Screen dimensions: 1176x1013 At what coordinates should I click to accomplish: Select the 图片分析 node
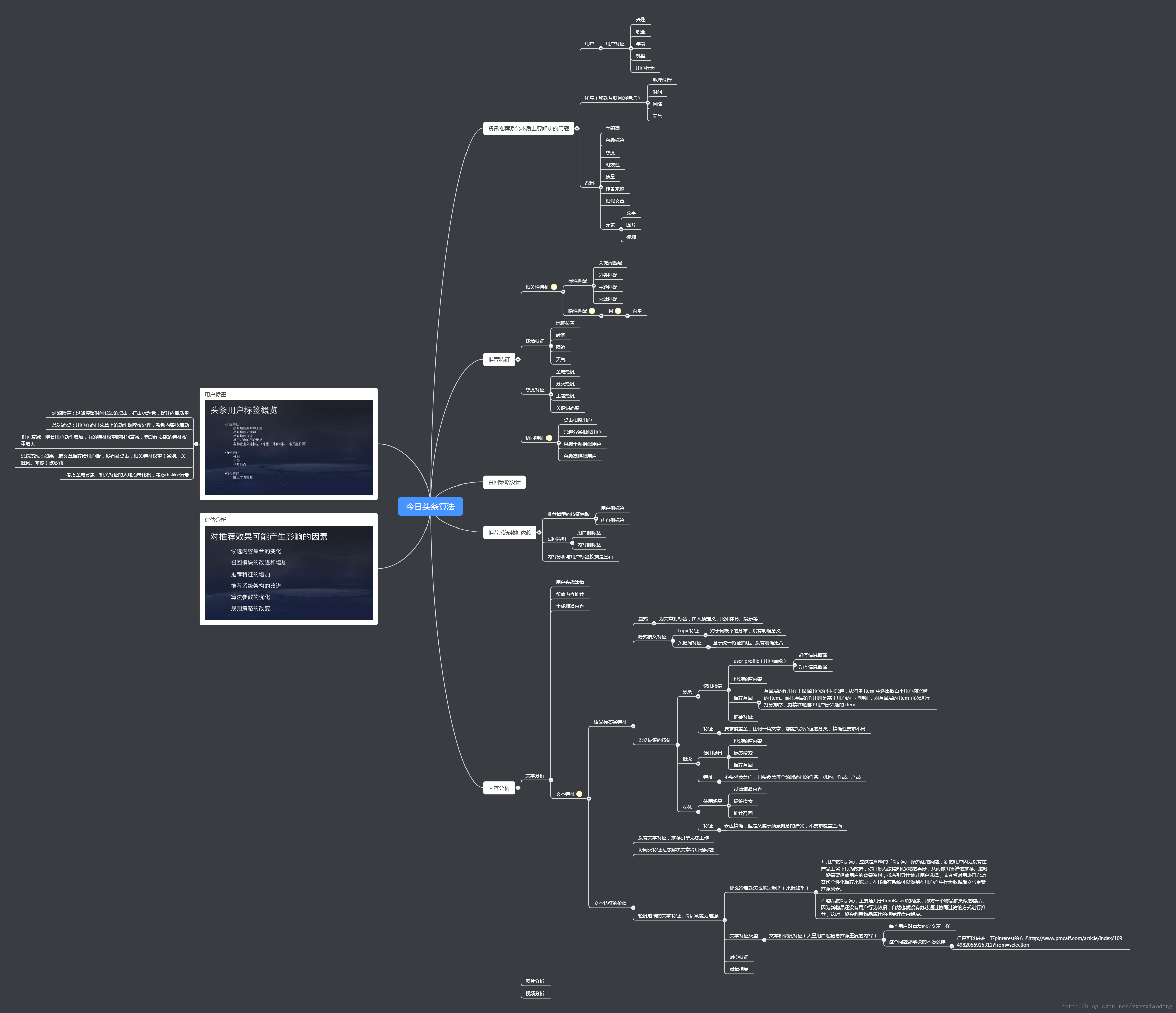click(x=535, y=981)
